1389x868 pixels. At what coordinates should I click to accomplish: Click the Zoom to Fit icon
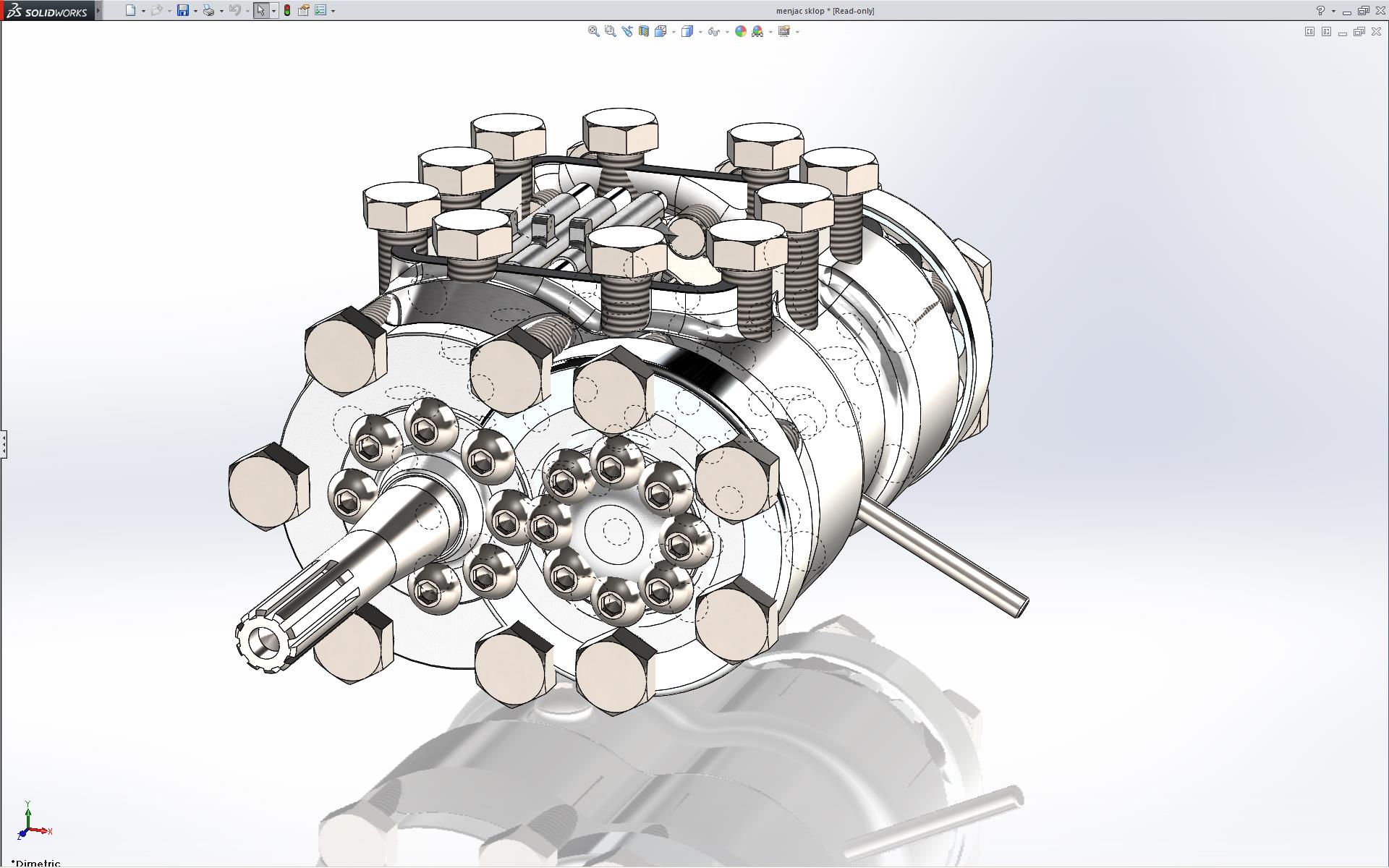pos(594,31)
